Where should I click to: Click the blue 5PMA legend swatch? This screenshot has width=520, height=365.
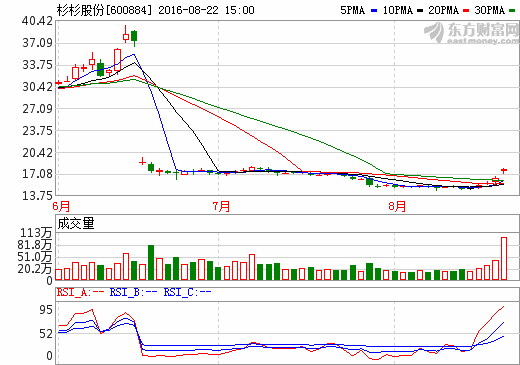click(x=374, y=11)
